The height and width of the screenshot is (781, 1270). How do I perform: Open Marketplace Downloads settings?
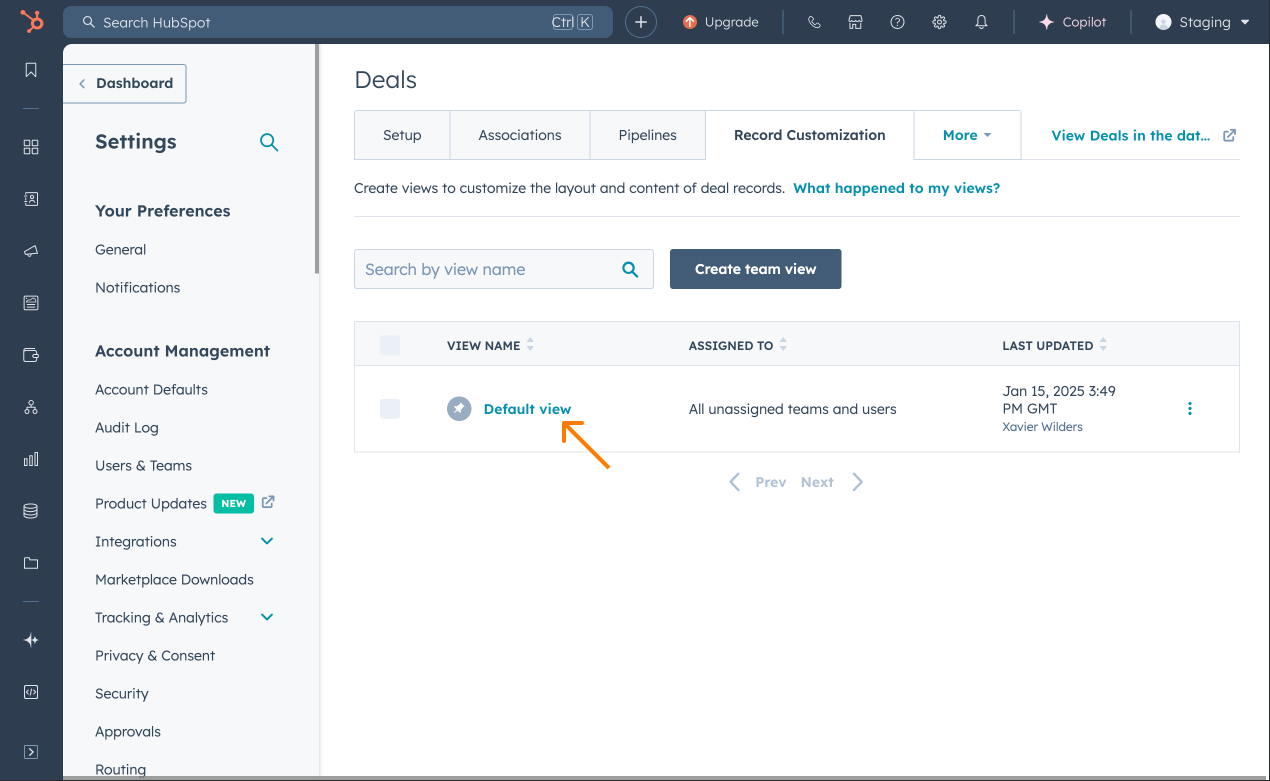point(175,580)
